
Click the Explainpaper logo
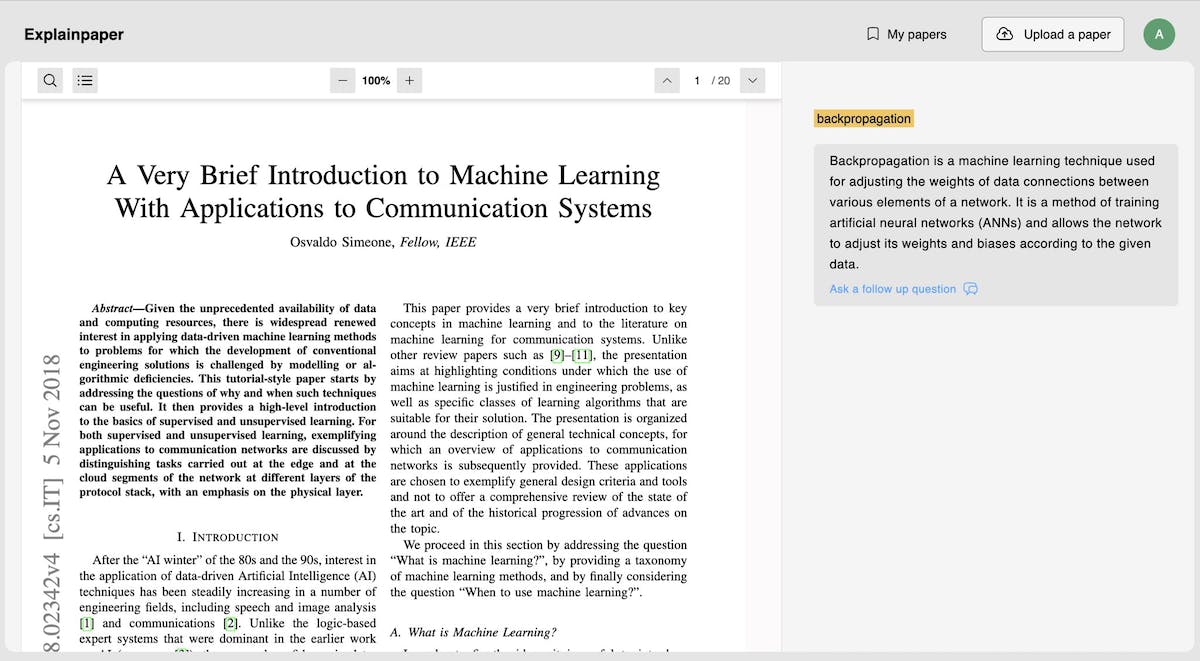point(73,33)
